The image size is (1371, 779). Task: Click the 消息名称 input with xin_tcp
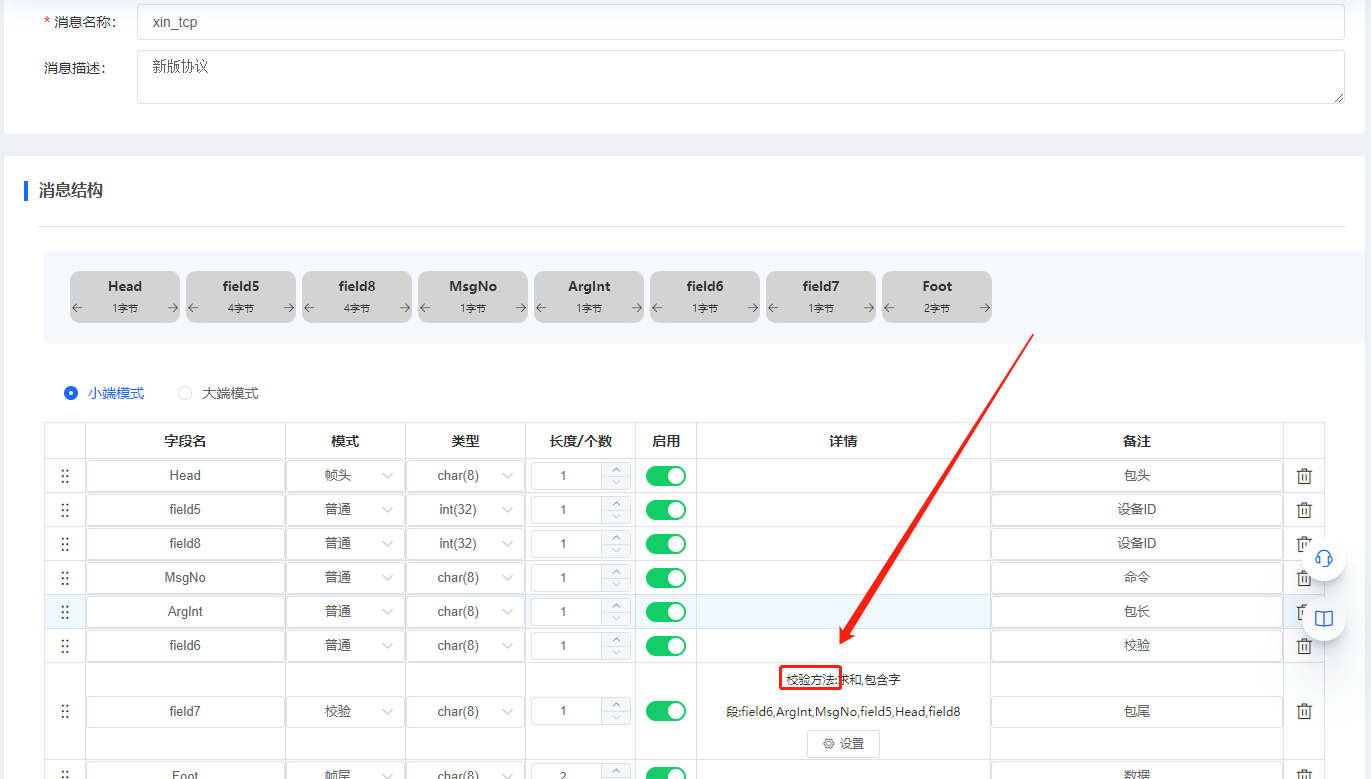[x=740, y=22]
